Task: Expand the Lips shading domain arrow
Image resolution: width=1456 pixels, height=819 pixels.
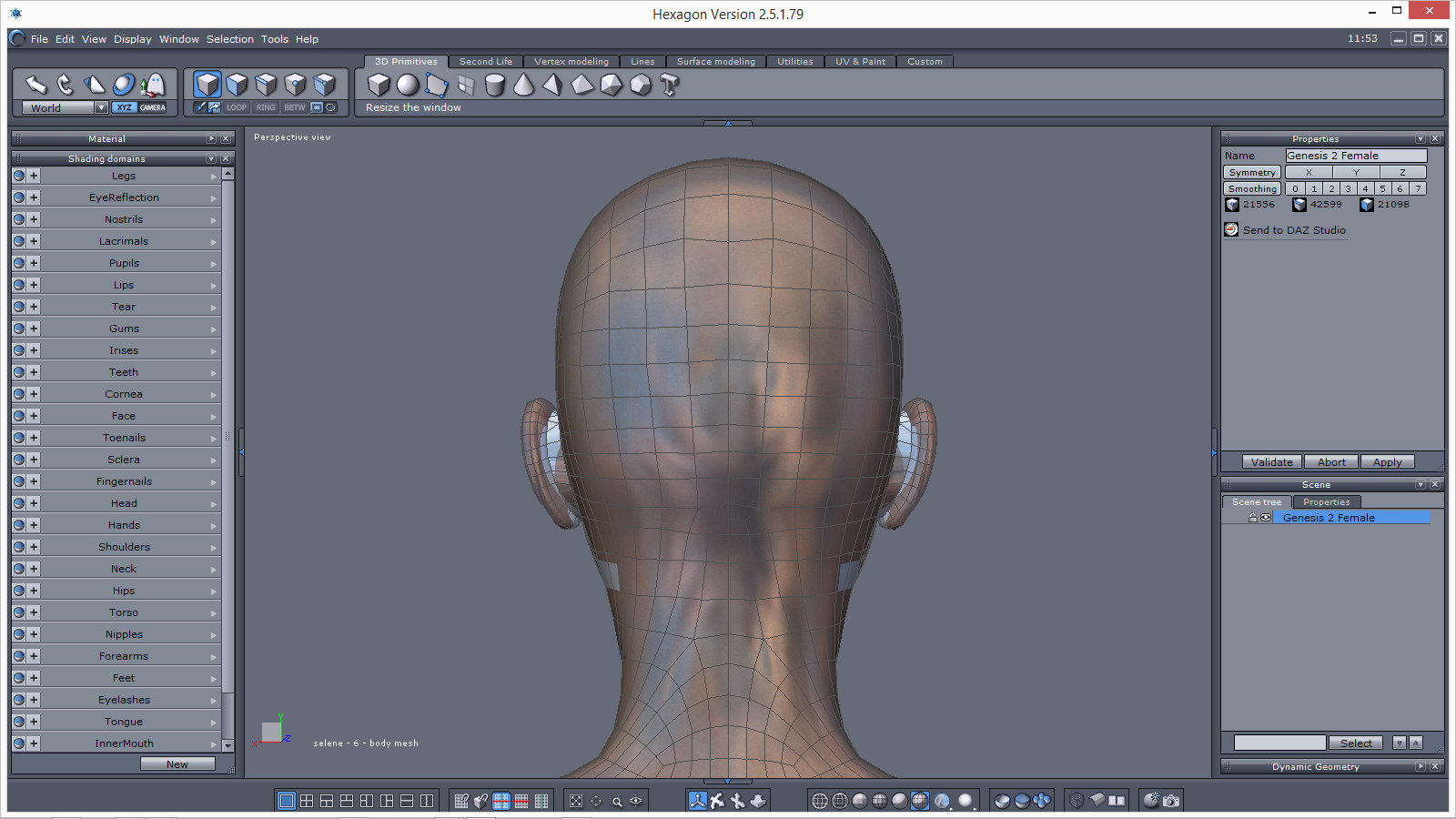Action: 214,285
